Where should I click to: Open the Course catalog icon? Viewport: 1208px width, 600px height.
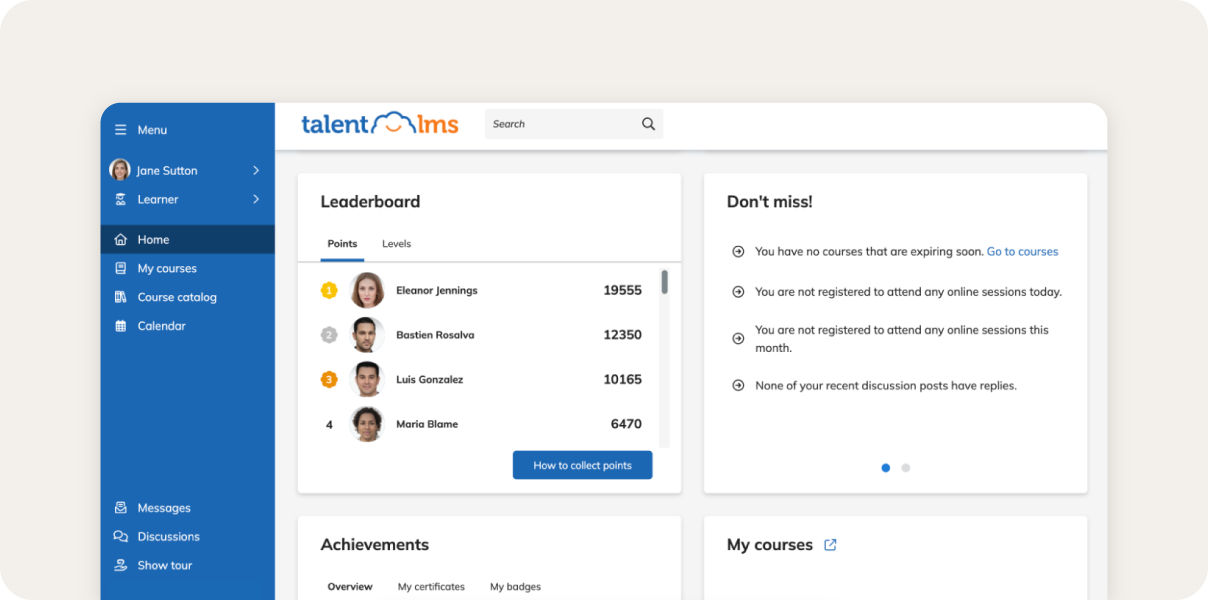[120, 297]
